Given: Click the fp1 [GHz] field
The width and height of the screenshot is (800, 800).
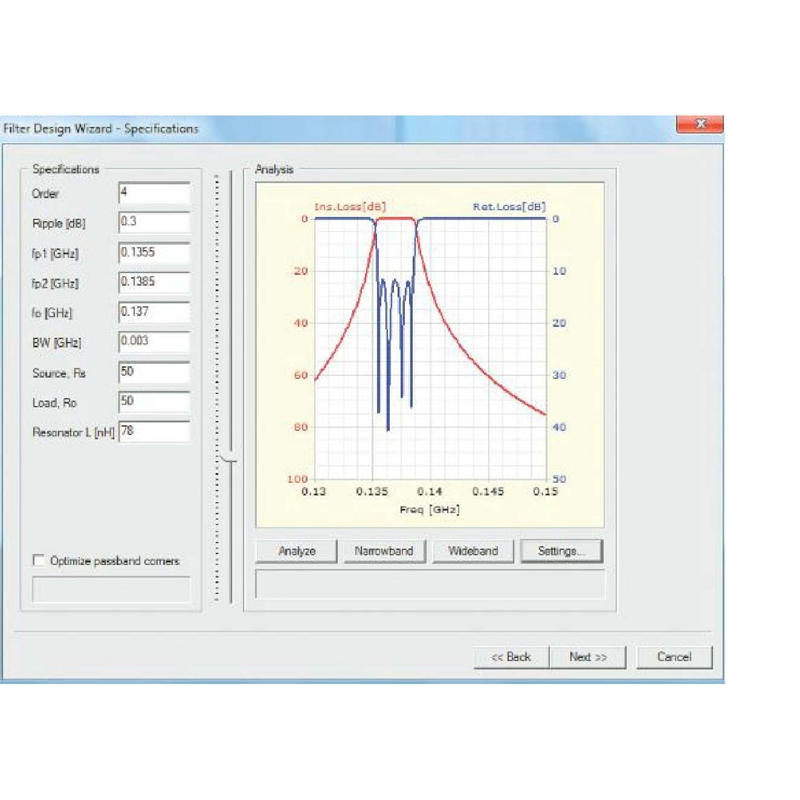Looking at the screenshot, I should point(154,253).
